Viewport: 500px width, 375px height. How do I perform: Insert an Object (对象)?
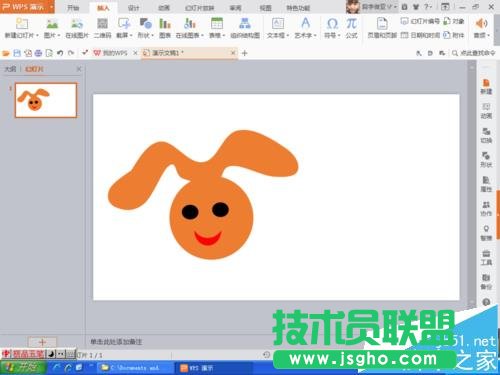point(454,21)
